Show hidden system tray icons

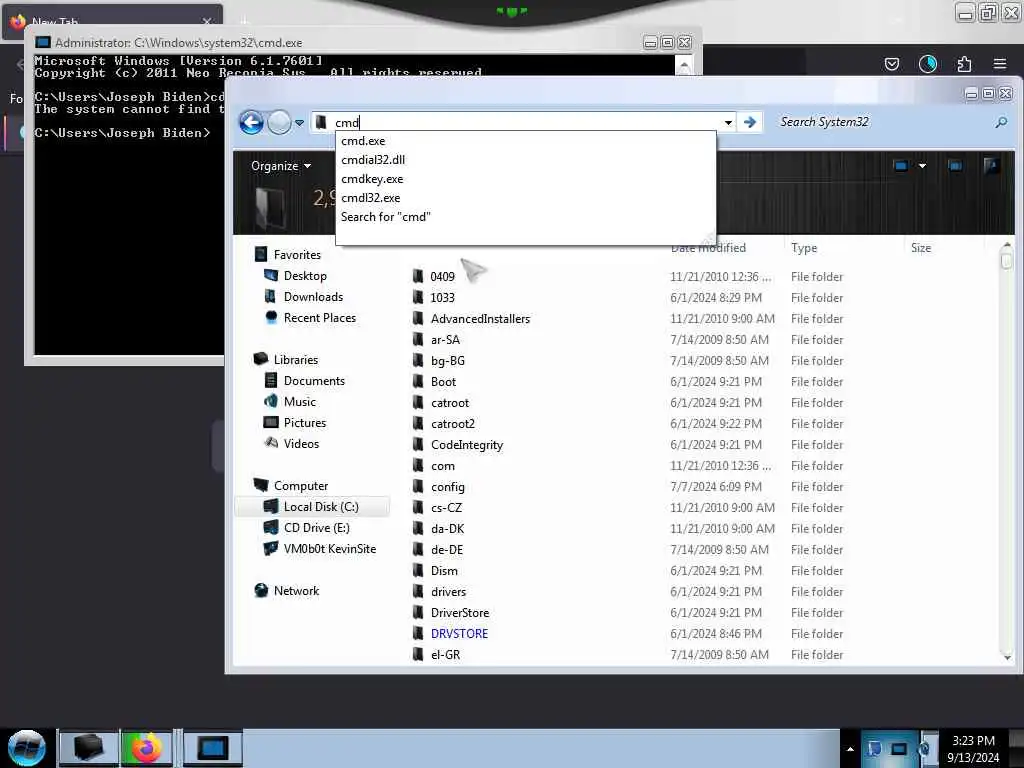(x=850, y=749)
